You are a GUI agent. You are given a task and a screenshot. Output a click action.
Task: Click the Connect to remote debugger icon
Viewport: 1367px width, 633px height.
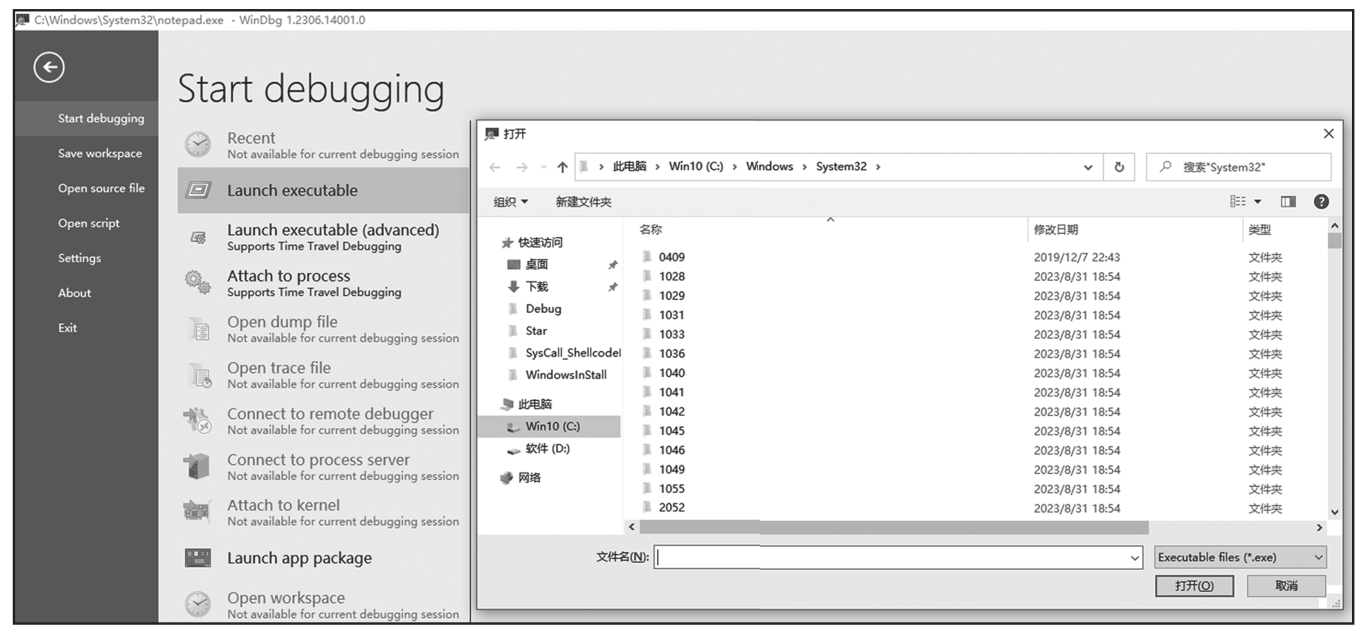pos(198,421)
